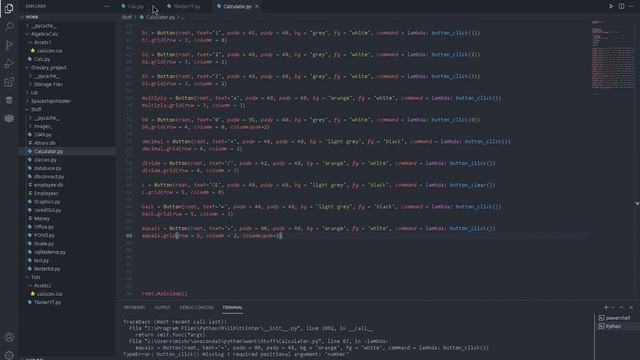Click the Stuff breadcrumb segment
Viewport: 640px width, 360px height.
click(127, 17)
